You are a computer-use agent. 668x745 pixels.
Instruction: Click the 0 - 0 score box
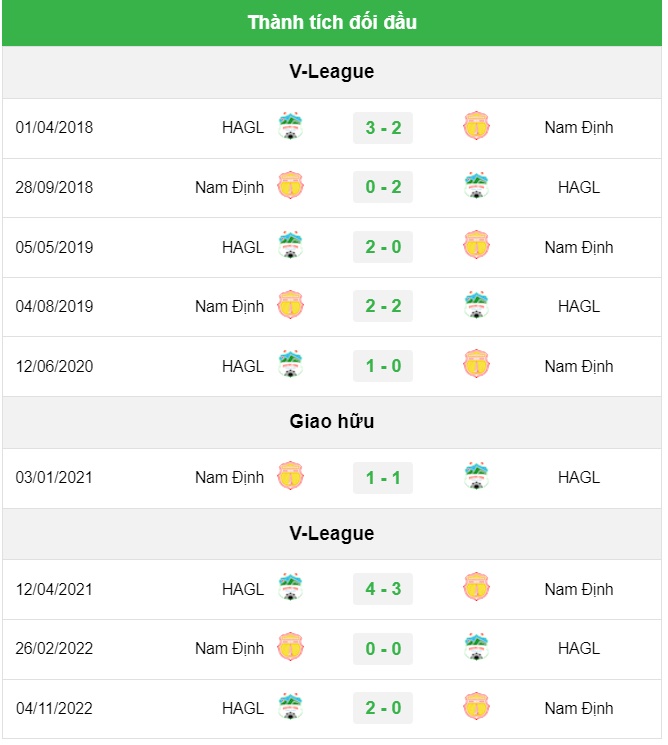(383, 649)
